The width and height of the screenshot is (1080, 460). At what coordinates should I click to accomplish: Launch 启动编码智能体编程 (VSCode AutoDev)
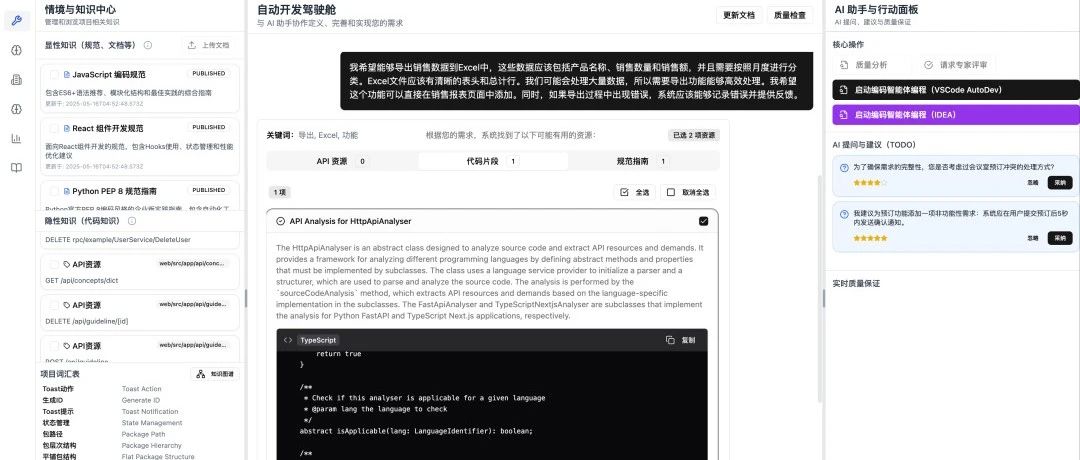(x=956, y=90)
